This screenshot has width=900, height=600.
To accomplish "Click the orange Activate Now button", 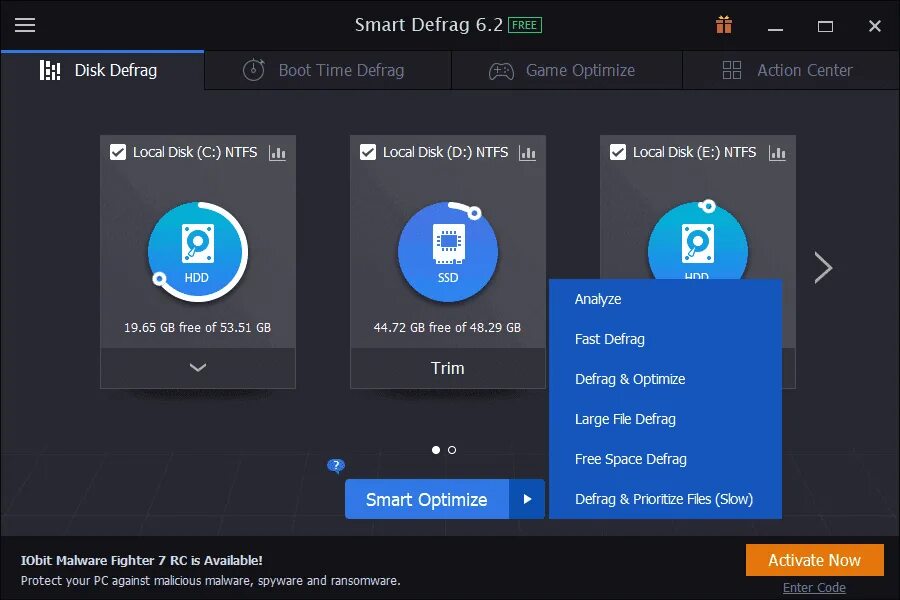I will tap(814, 560).
